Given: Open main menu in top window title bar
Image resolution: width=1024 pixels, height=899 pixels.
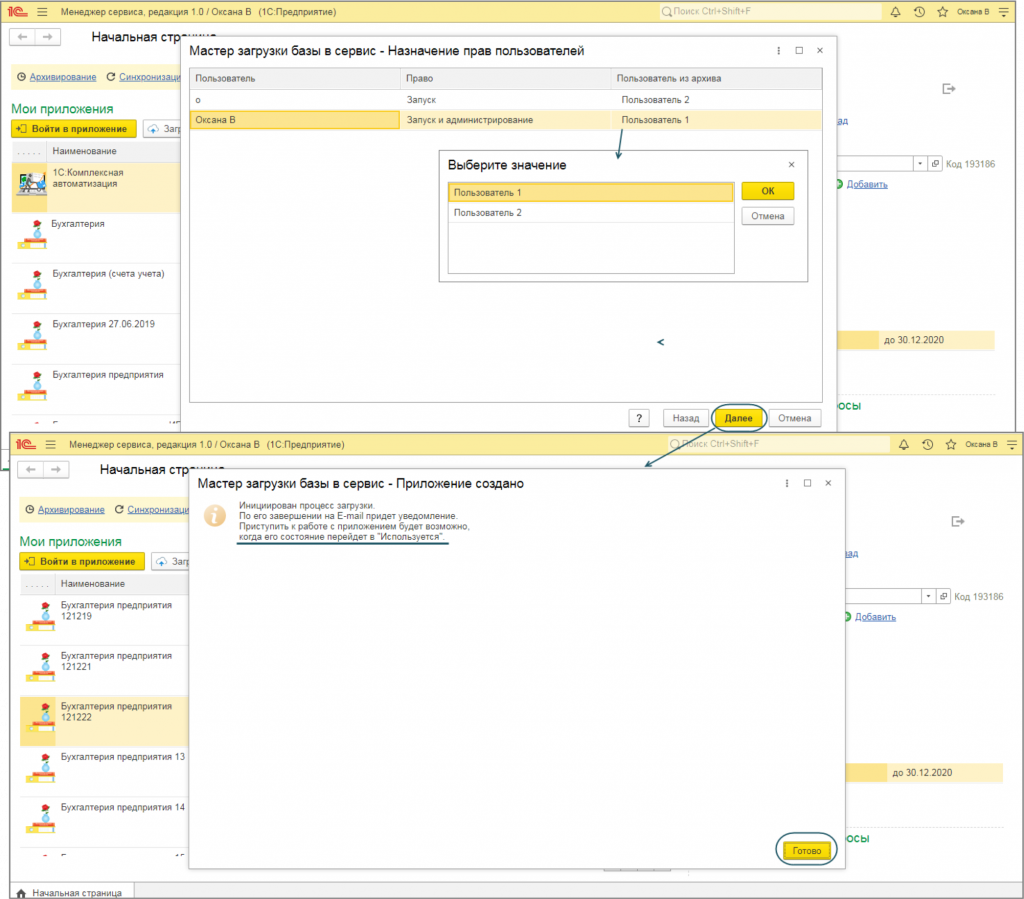Looking at the screenshot, I should 40,12.
